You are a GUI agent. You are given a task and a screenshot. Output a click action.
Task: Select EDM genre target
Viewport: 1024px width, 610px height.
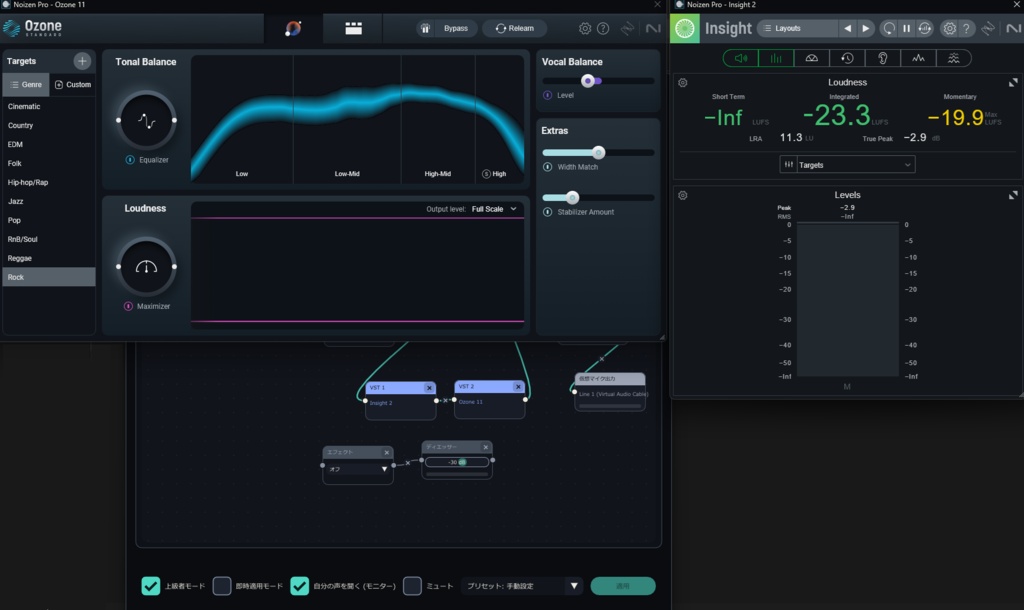[x=49, y=144]
